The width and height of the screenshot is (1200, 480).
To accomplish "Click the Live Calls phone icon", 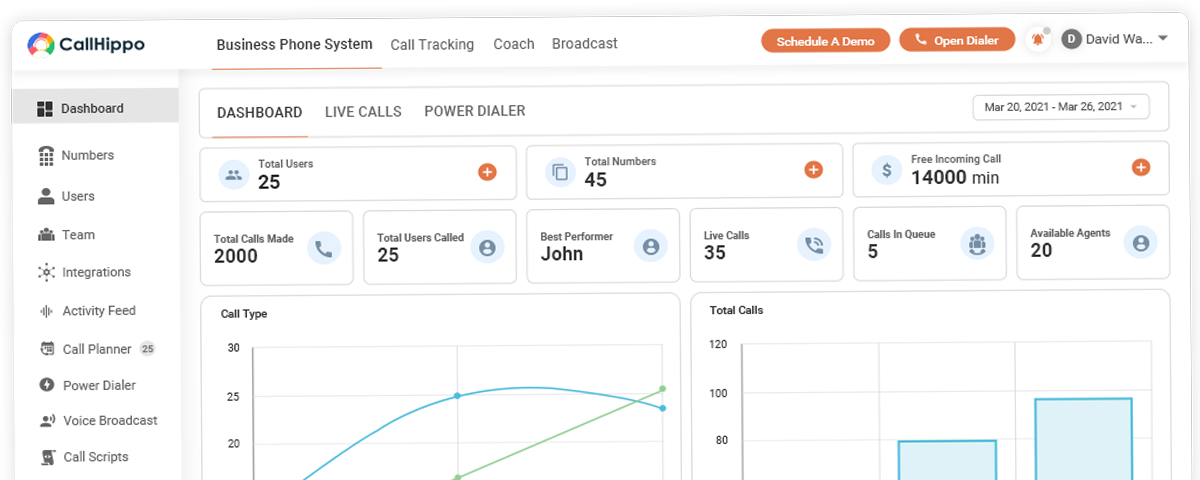I will pos(814,244).
